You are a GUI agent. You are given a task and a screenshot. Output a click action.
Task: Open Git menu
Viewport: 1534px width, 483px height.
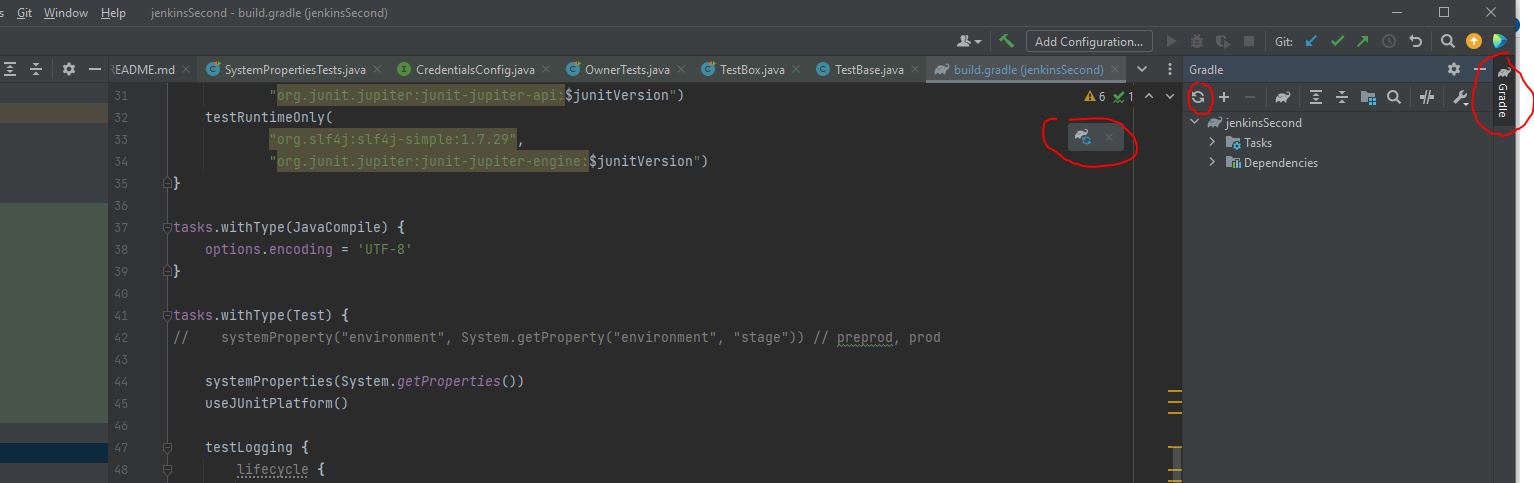pos(24,12)
